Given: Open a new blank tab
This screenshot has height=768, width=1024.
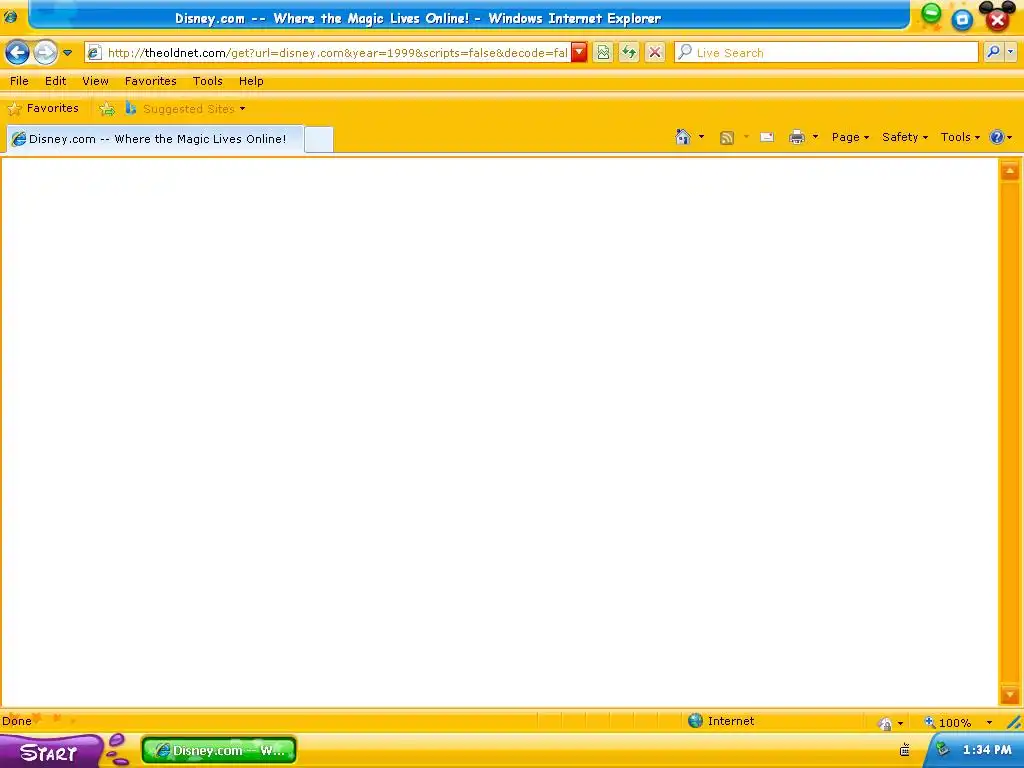Looking at the screenshot, I should tap(319, 139).
